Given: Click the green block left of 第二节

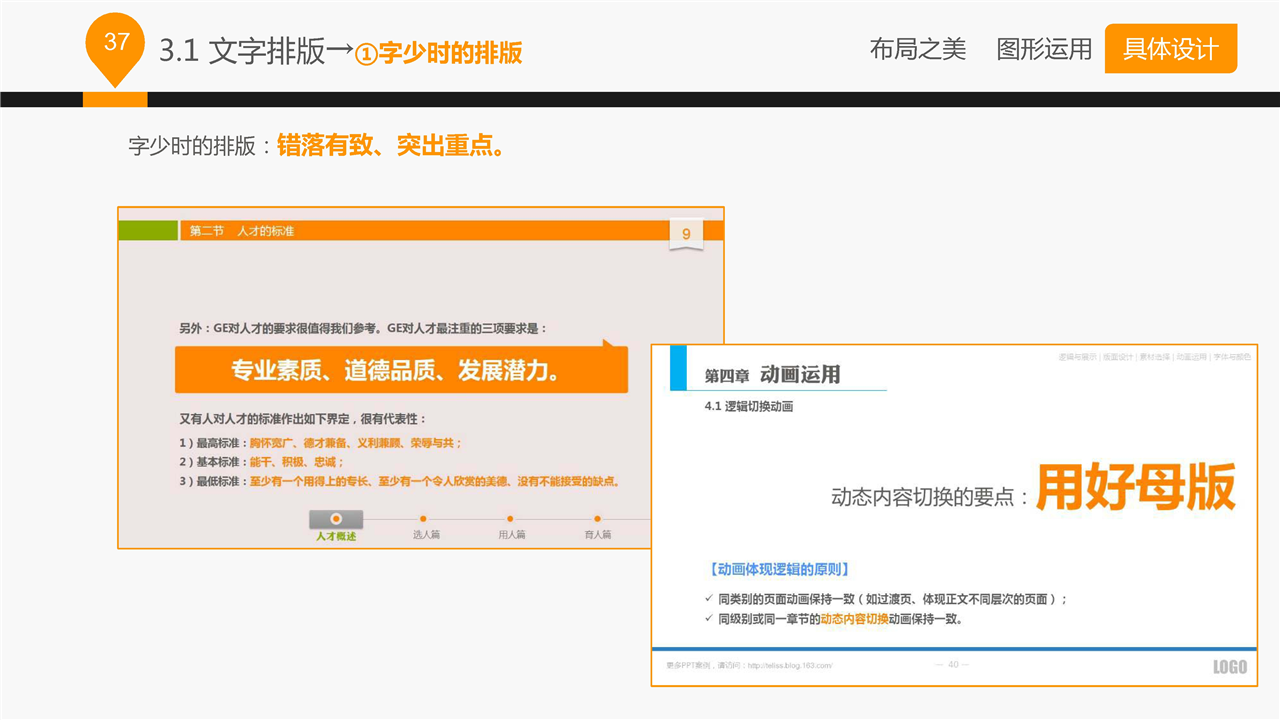Looking at the screenshot, I should tap(148, 231).
